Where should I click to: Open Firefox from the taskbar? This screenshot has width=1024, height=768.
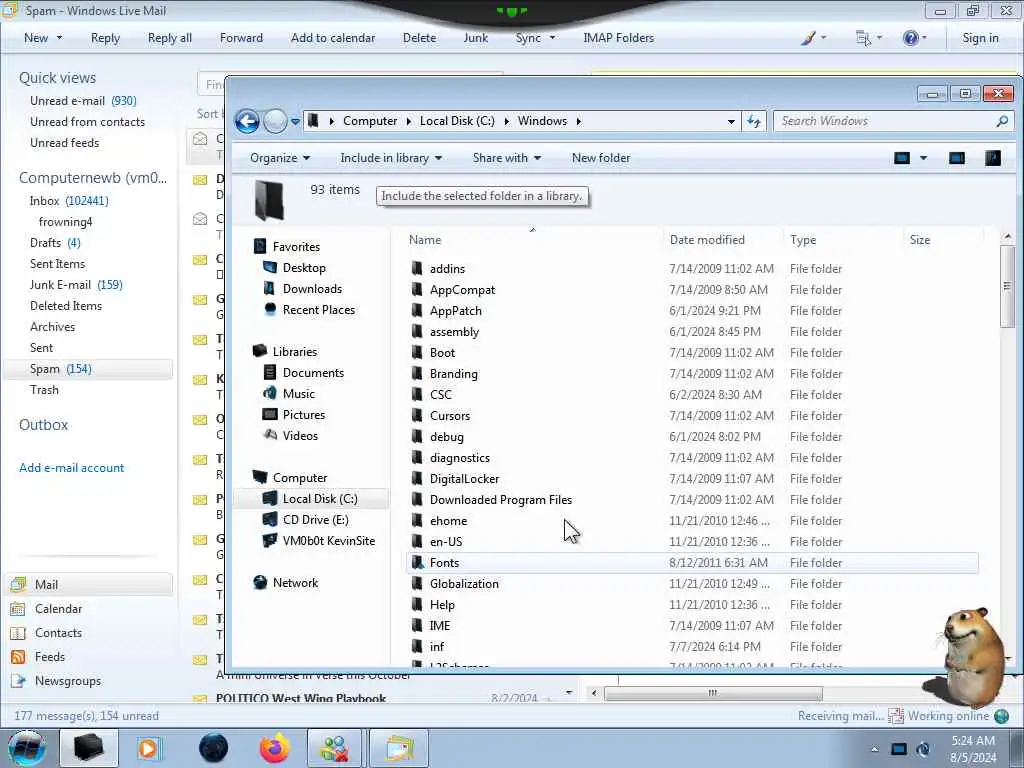point(275,748)
